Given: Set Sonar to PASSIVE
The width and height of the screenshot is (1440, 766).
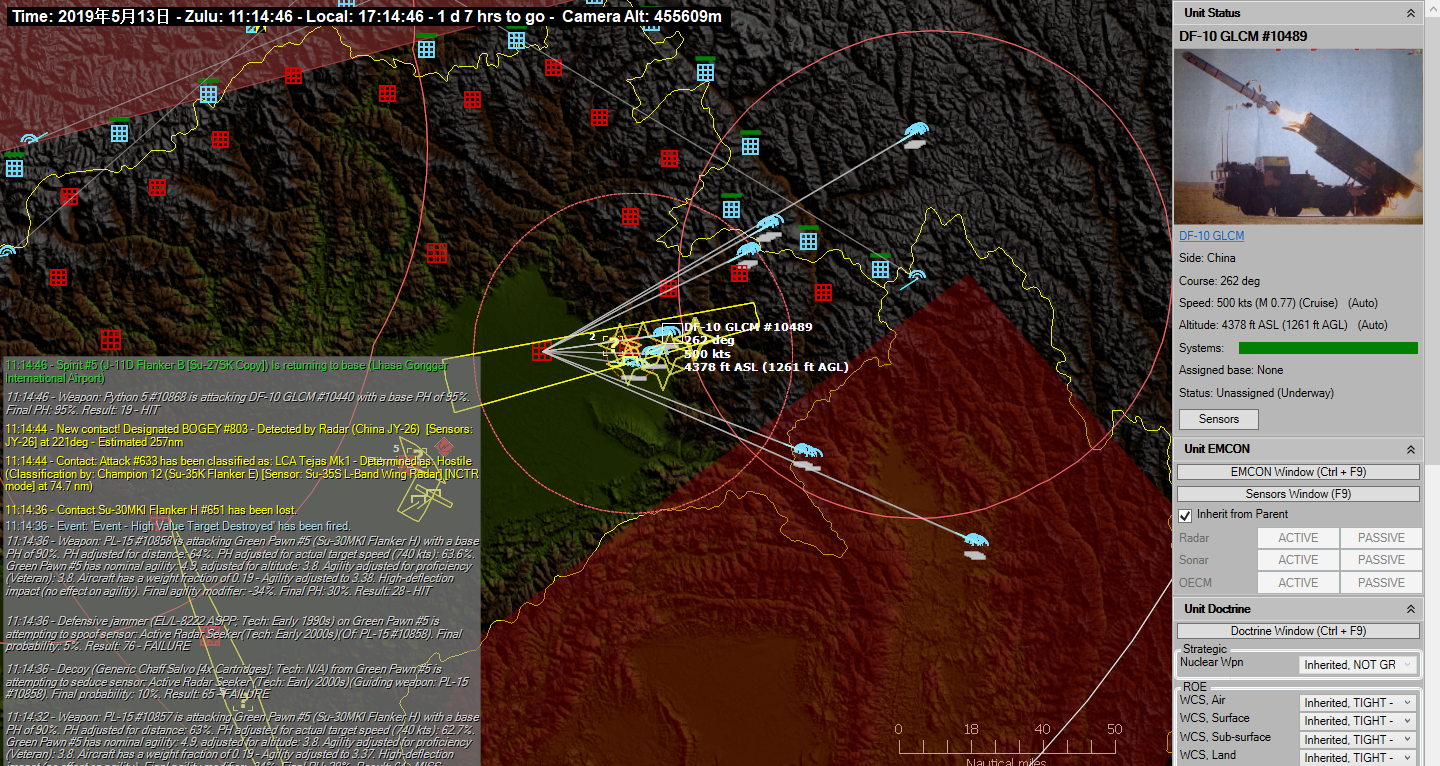Looking at the screenshot, I should coord(1381,560).
